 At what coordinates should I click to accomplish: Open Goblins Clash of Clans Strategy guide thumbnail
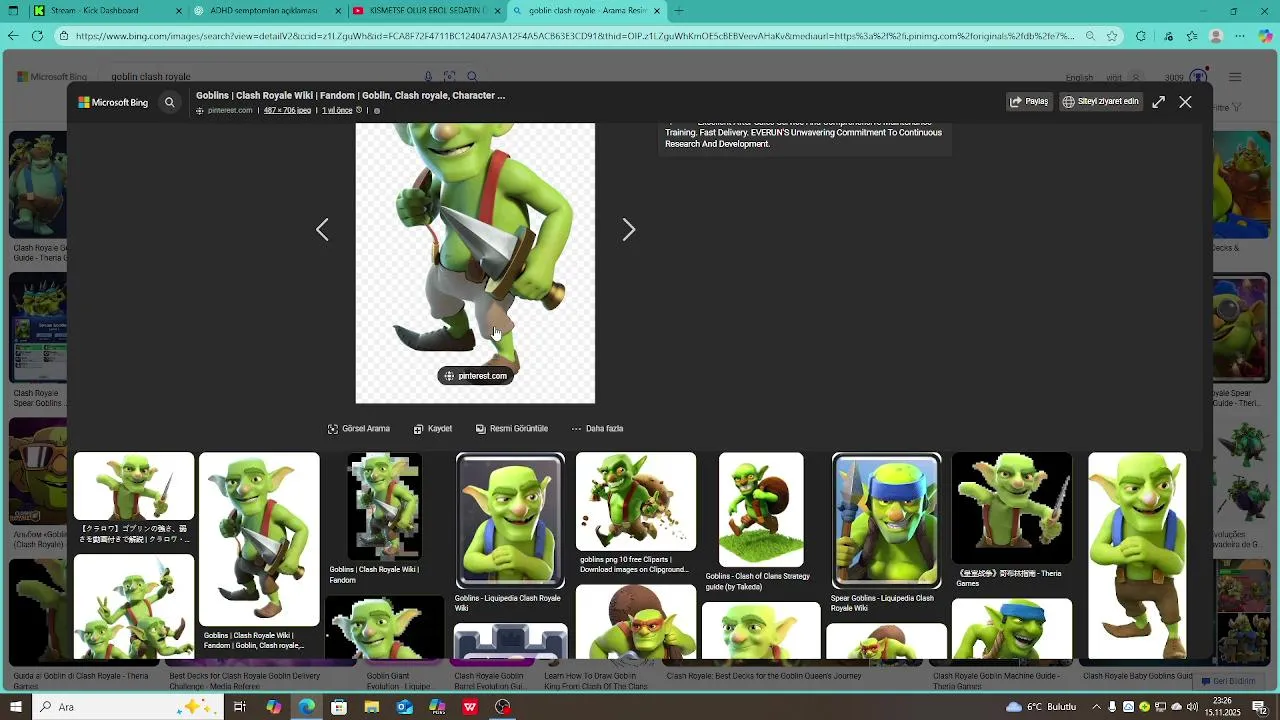click(x=761, y=510)
